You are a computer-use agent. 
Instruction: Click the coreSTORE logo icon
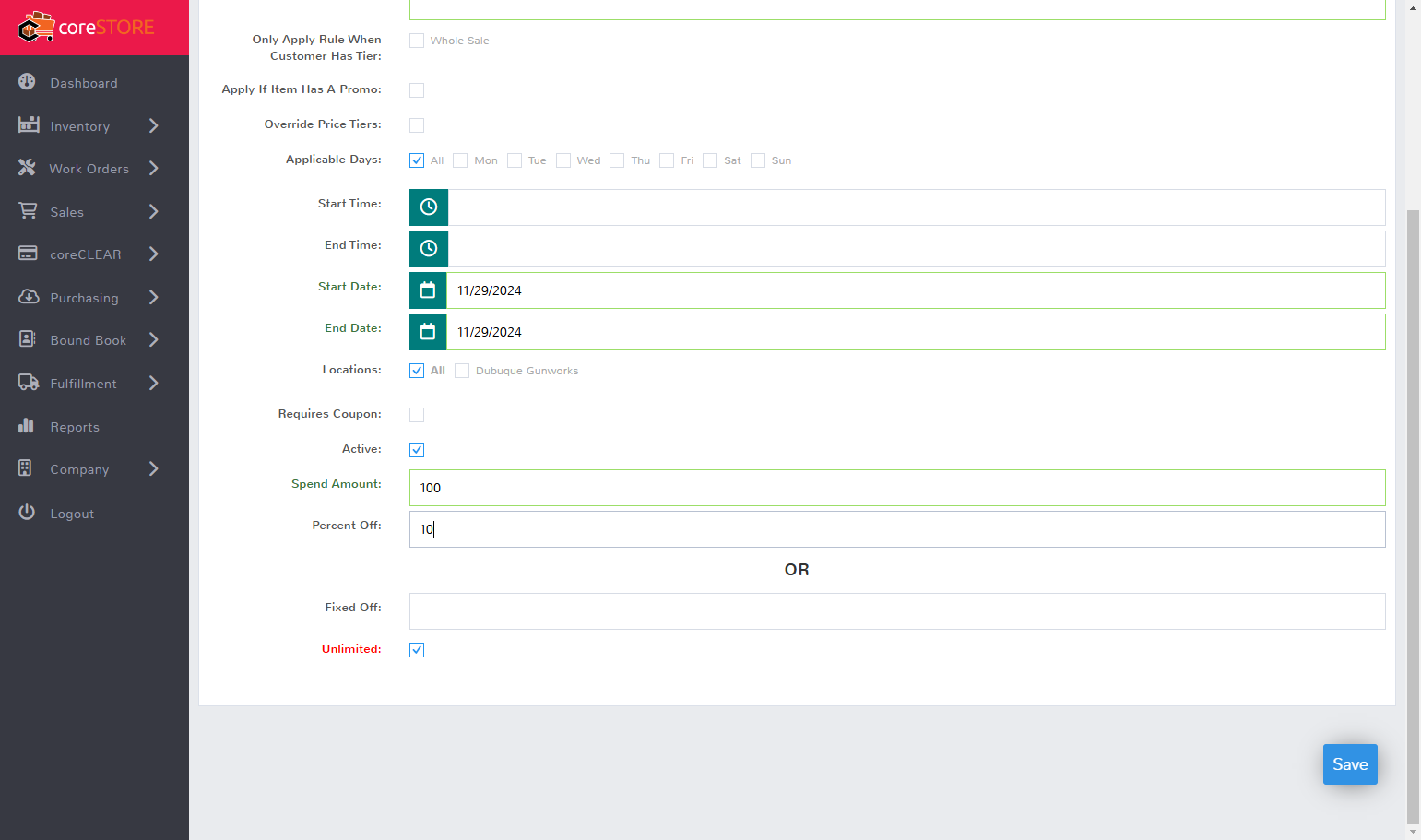tap(36, 28)
